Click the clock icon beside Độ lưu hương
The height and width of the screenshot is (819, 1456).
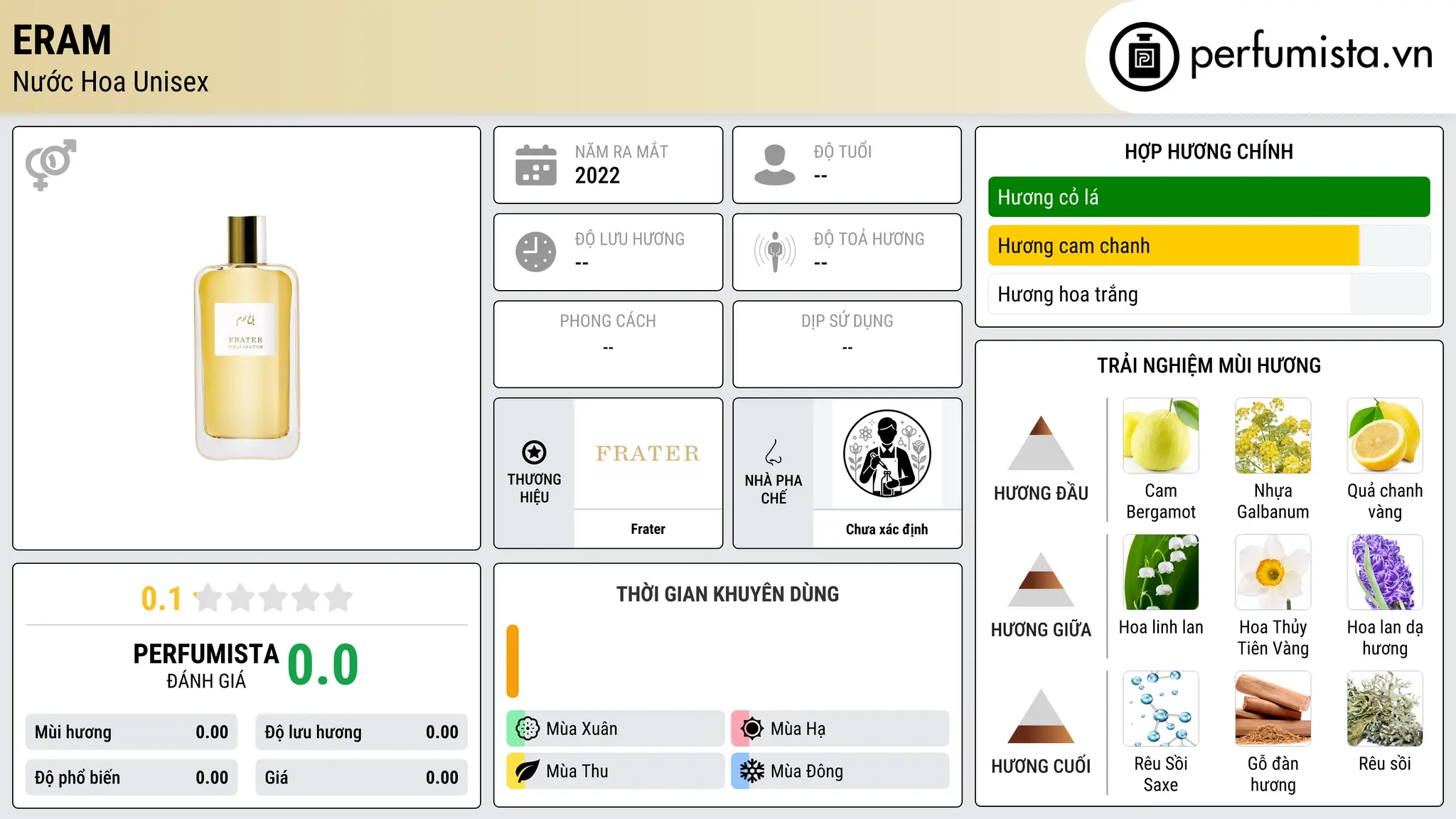point(536,252)
